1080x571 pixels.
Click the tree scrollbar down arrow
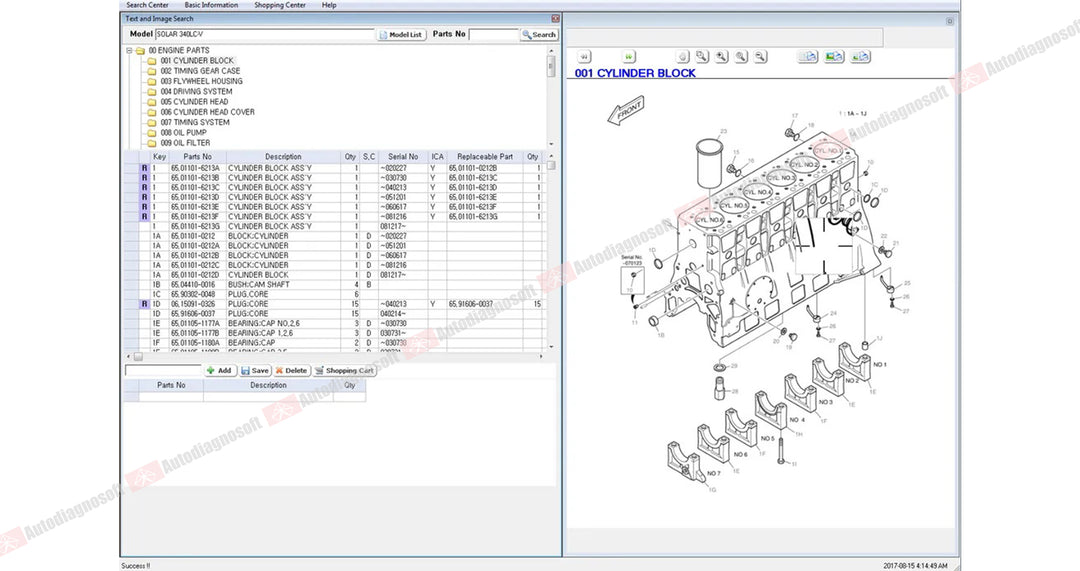tap(551, 144)
